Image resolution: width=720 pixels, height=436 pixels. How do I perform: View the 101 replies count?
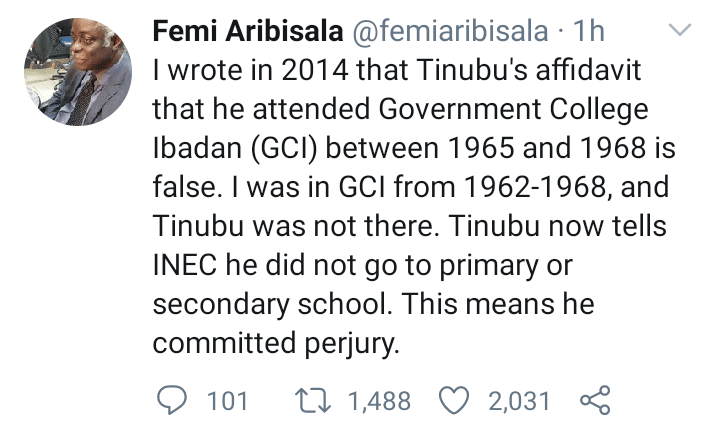point(227,401)
